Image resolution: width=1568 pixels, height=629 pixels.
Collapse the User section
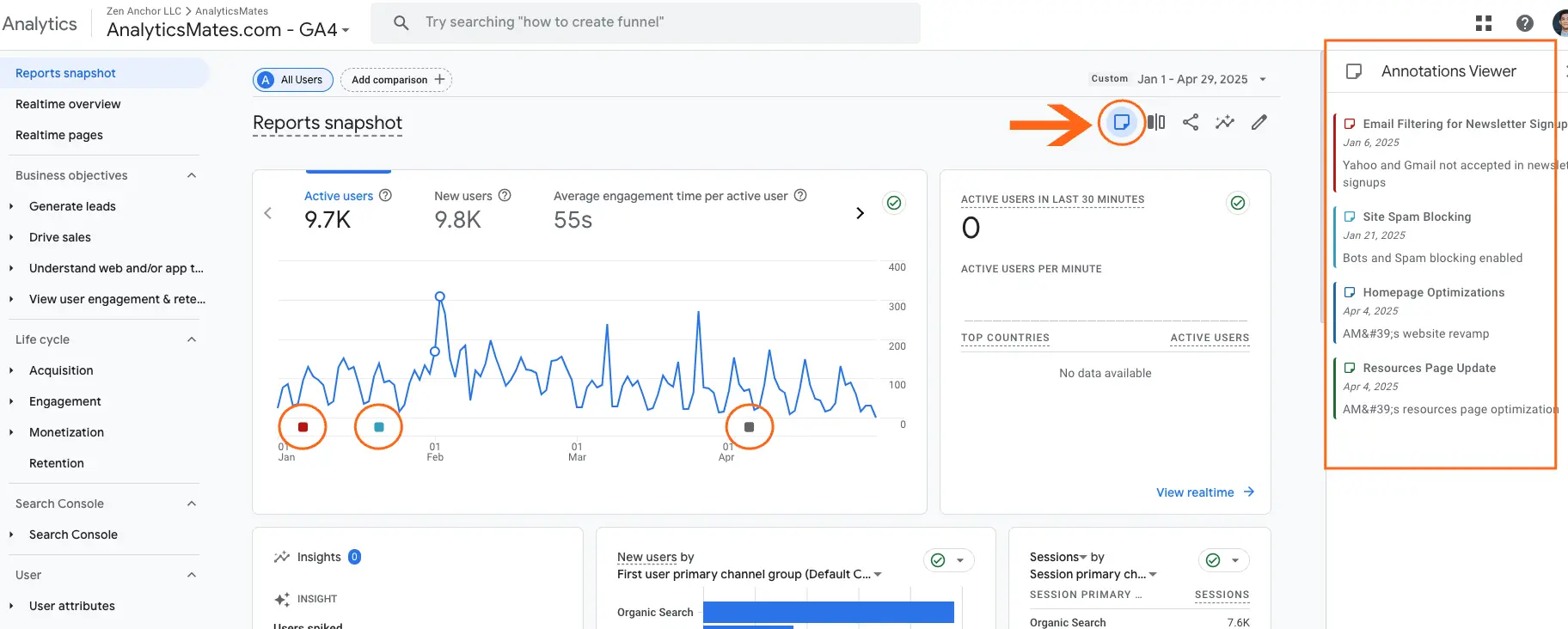(192, 575)
